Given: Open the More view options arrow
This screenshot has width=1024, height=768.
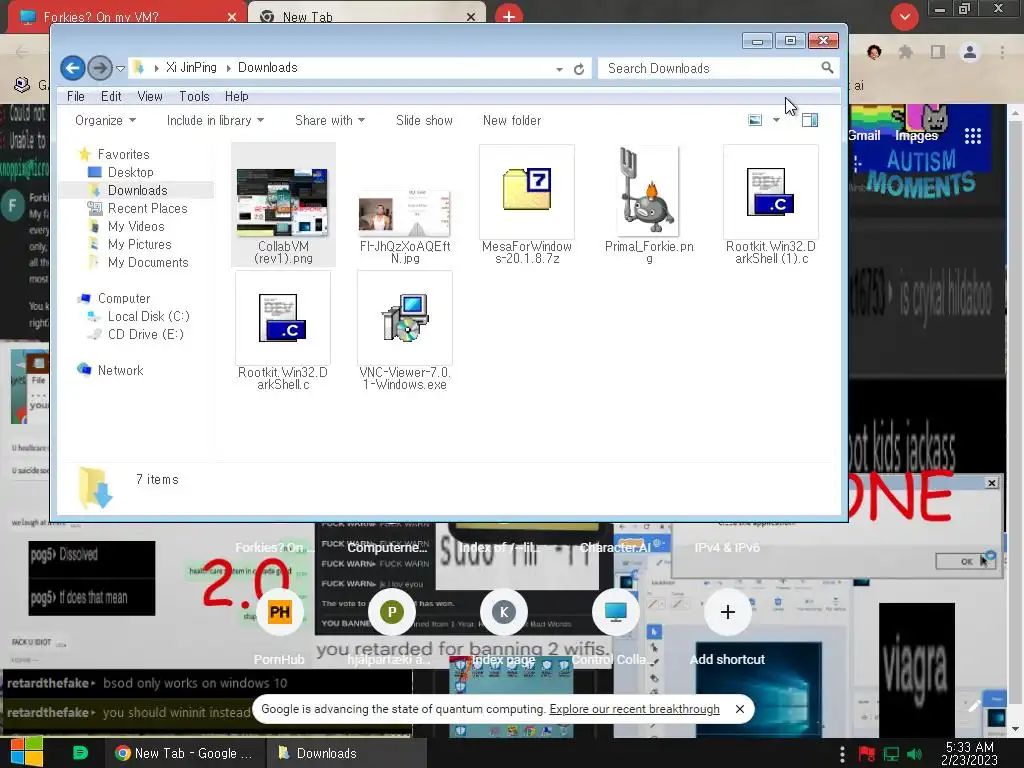Looking at the screenshot, I should coord(776,120).
